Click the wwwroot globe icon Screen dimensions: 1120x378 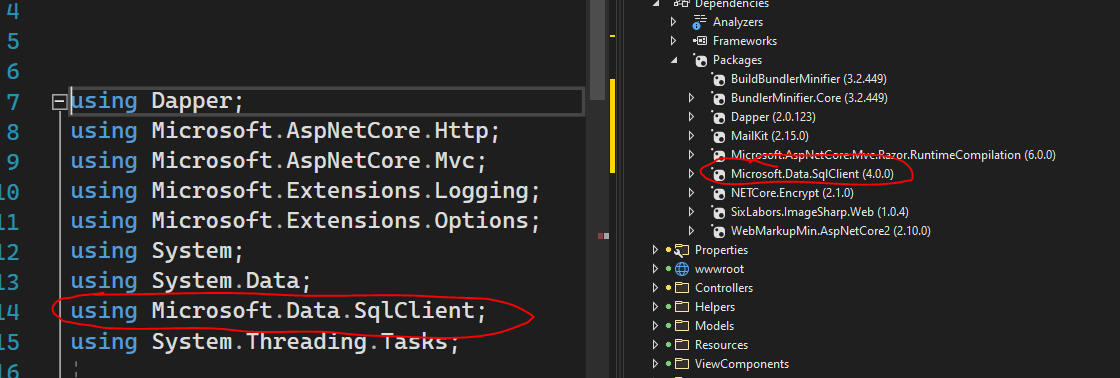pyautogui.click(x=682, y=269)
